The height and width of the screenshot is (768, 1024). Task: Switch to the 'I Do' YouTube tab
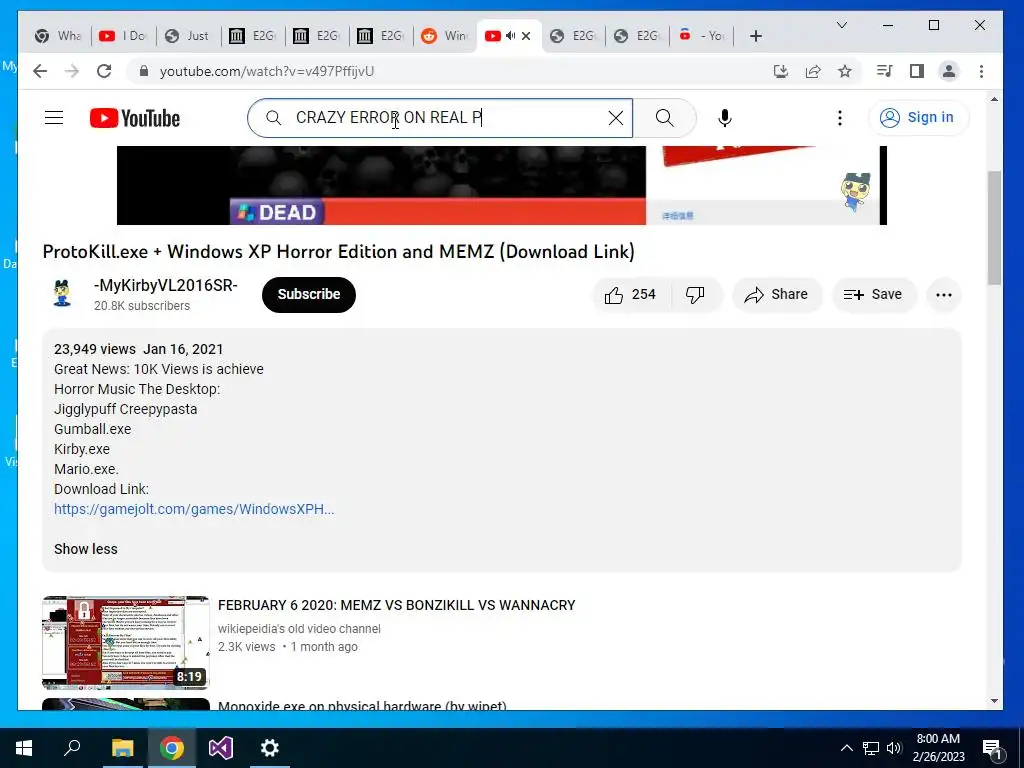pyautogui.click(x=123, y=36)
